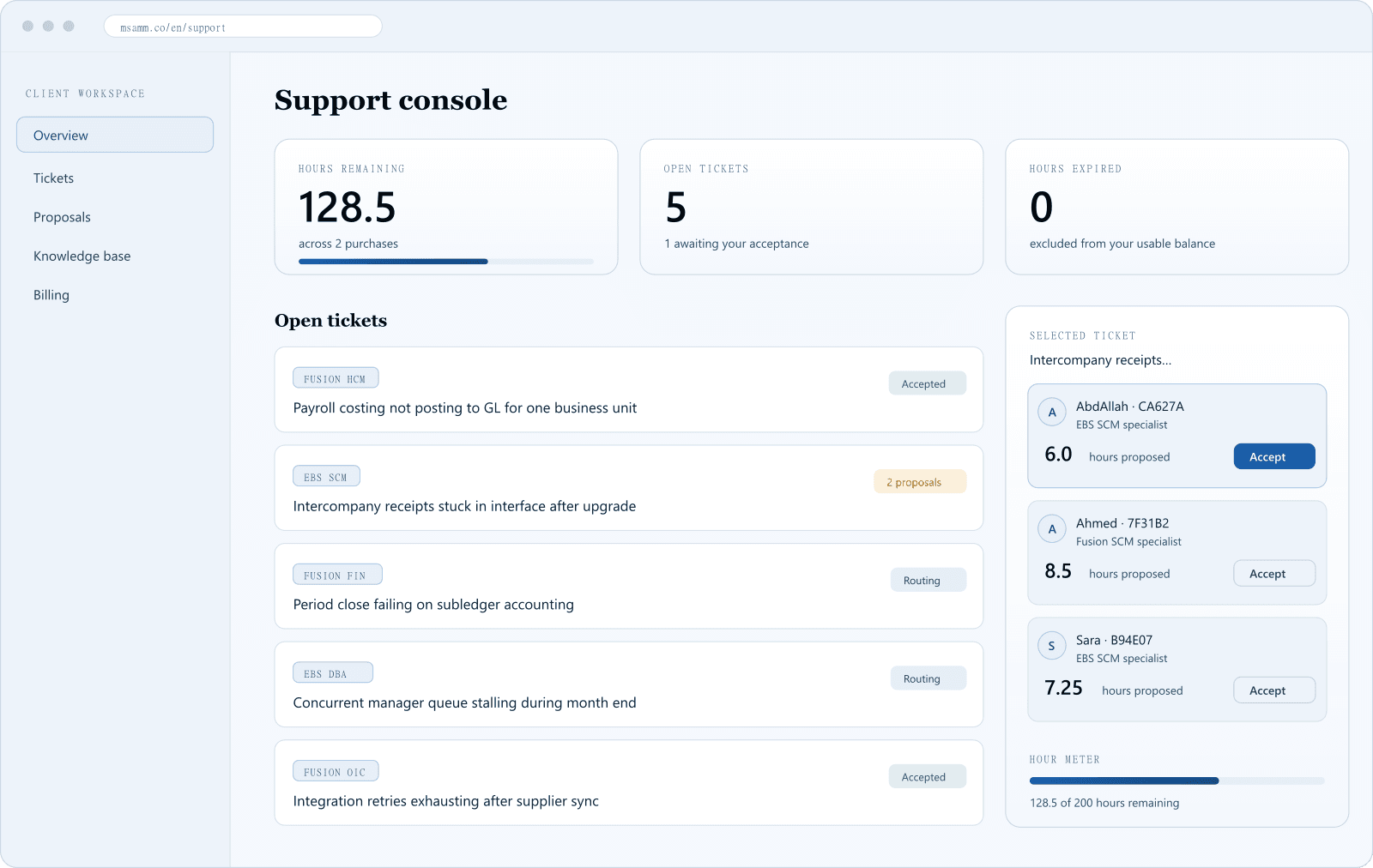
Task: Click the Hour Meter progress bar
Action: click(x=1177, y=781)
